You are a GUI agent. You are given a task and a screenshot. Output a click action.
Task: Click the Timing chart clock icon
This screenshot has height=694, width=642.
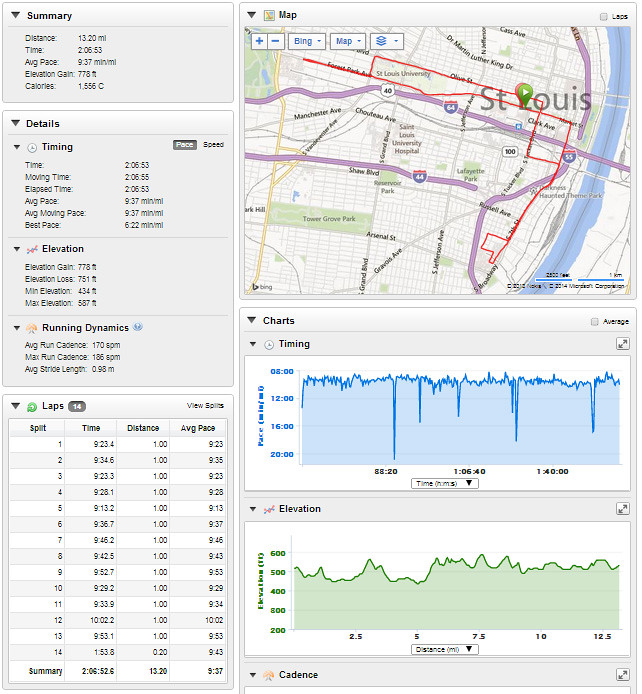269,345
